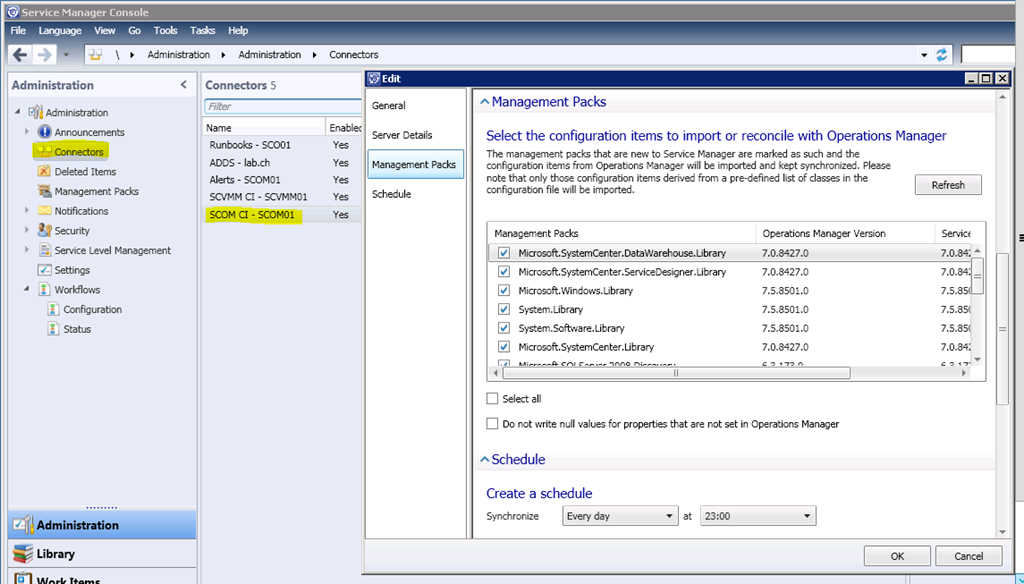This screenshot has height=584, width=1024.
Task: Click the Workflows Configuration icon
Action: coord(54,310)
